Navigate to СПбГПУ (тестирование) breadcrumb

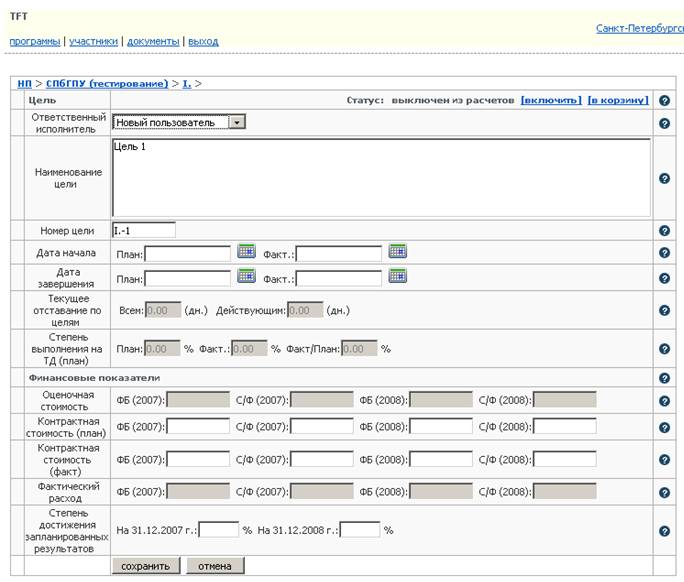[107, 83]
